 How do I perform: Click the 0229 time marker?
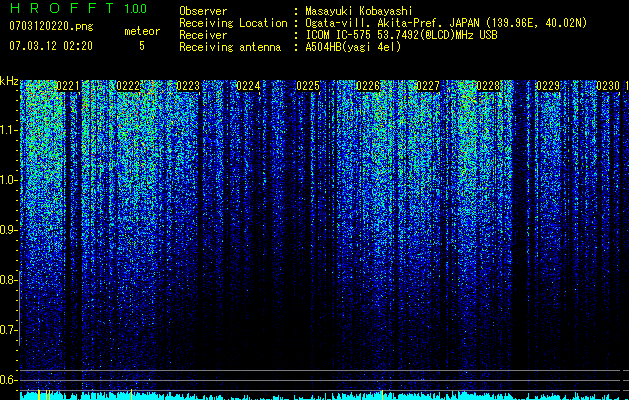click(548, 86)
